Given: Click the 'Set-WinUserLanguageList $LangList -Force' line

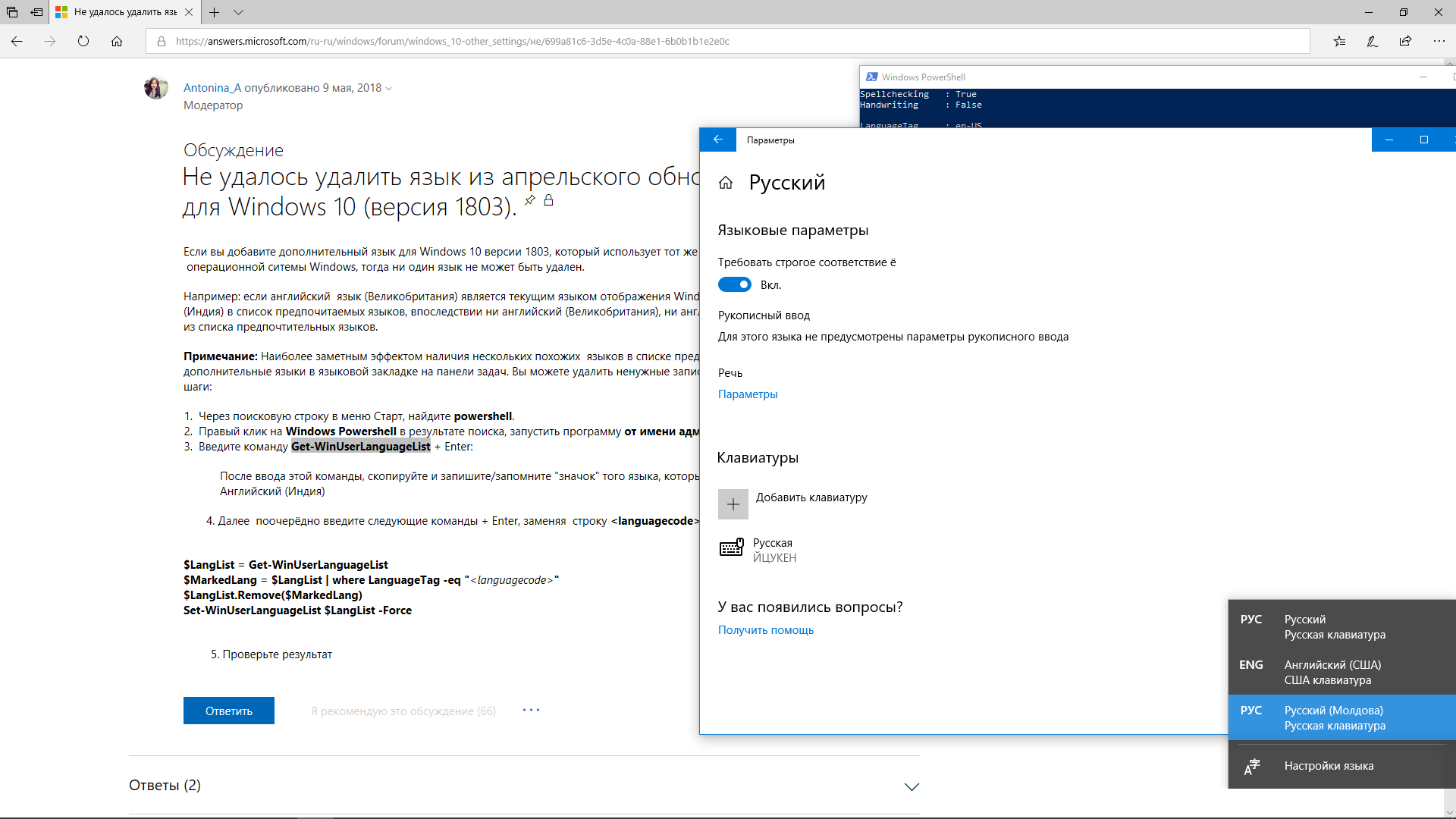Looking at the screenshot, I should pos(297,610).
